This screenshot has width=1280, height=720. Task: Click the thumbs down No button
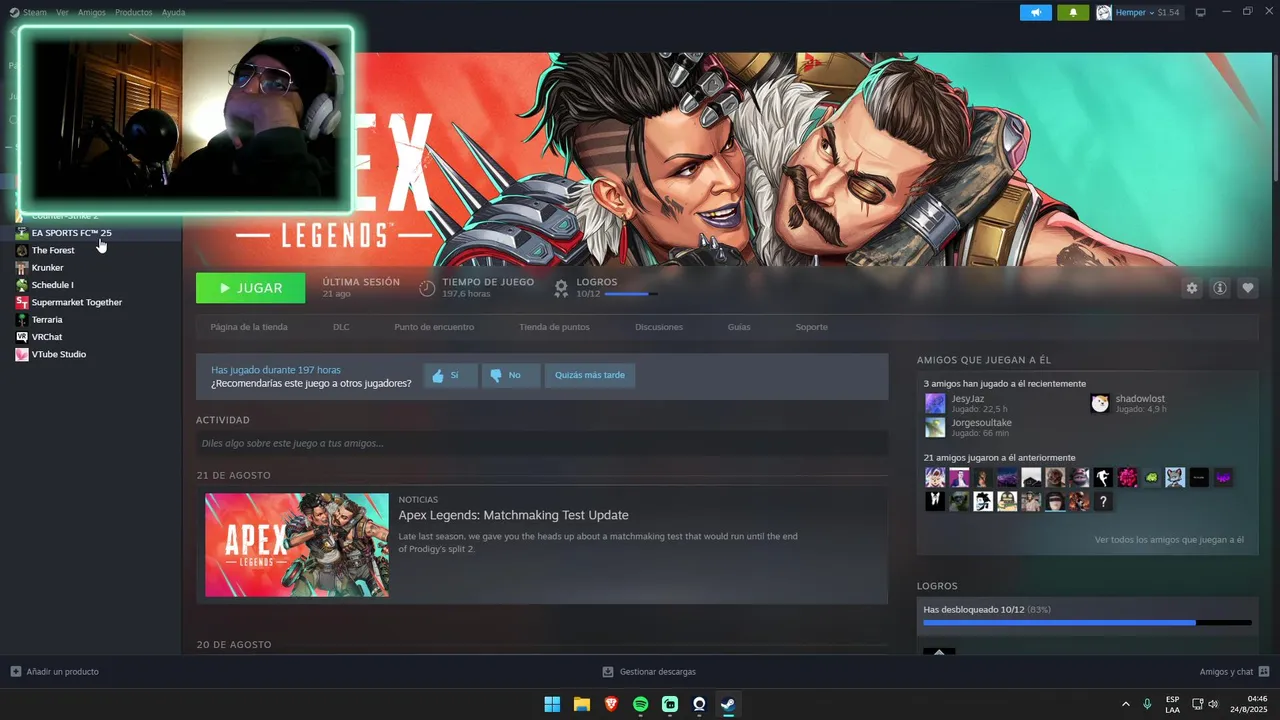tap(510, 375)
